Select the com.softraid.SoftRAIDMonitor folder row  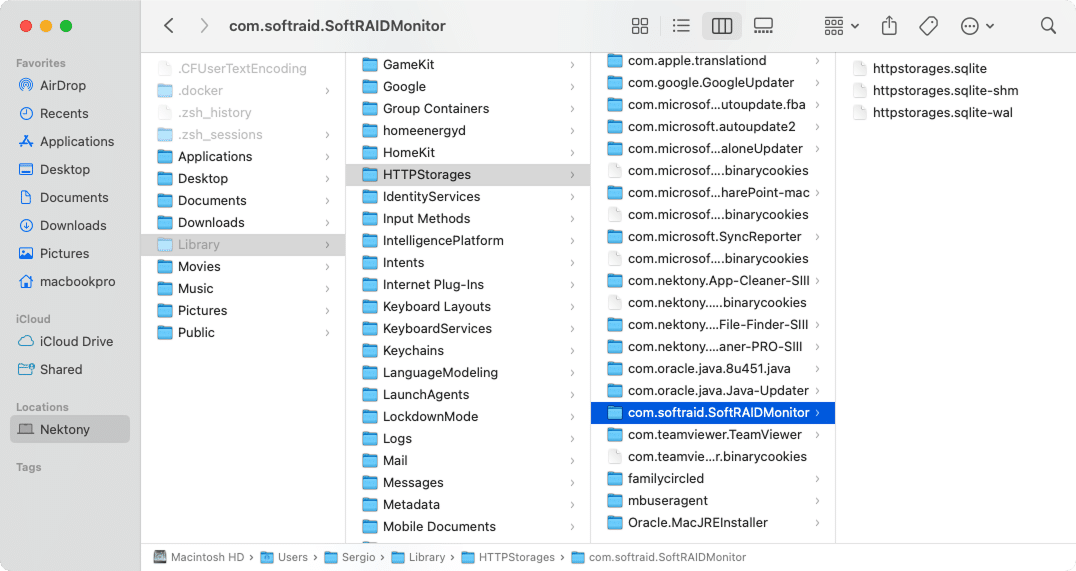(x=713, y=413)
